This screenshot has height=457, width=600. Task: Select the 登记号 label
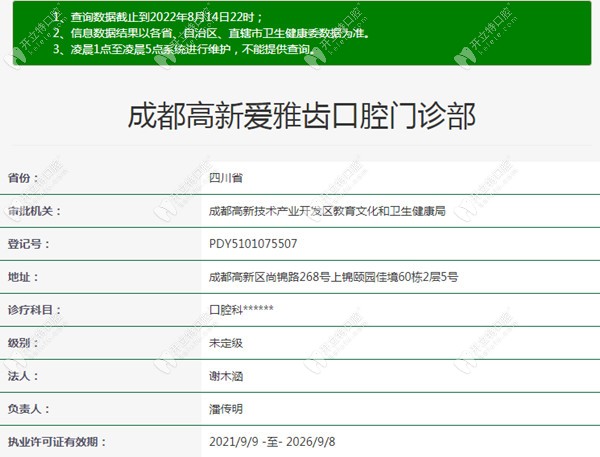[29, 244]
